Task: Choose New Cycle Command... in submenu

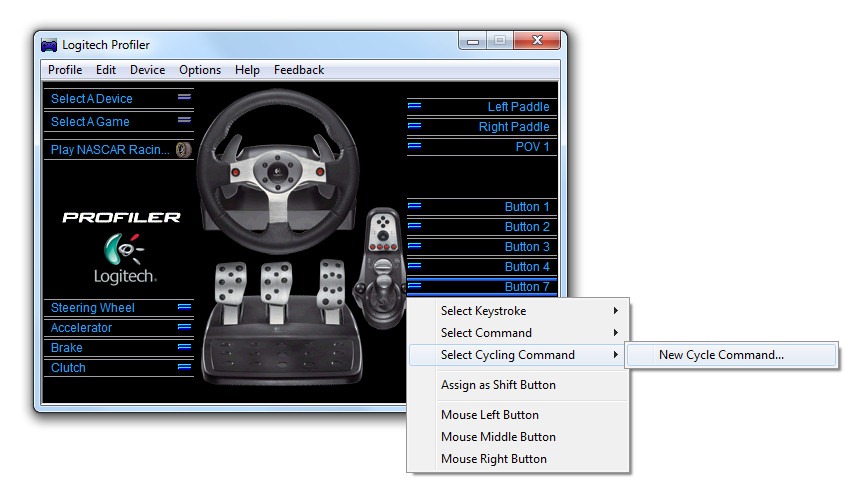Action: (x=732, y=355)
